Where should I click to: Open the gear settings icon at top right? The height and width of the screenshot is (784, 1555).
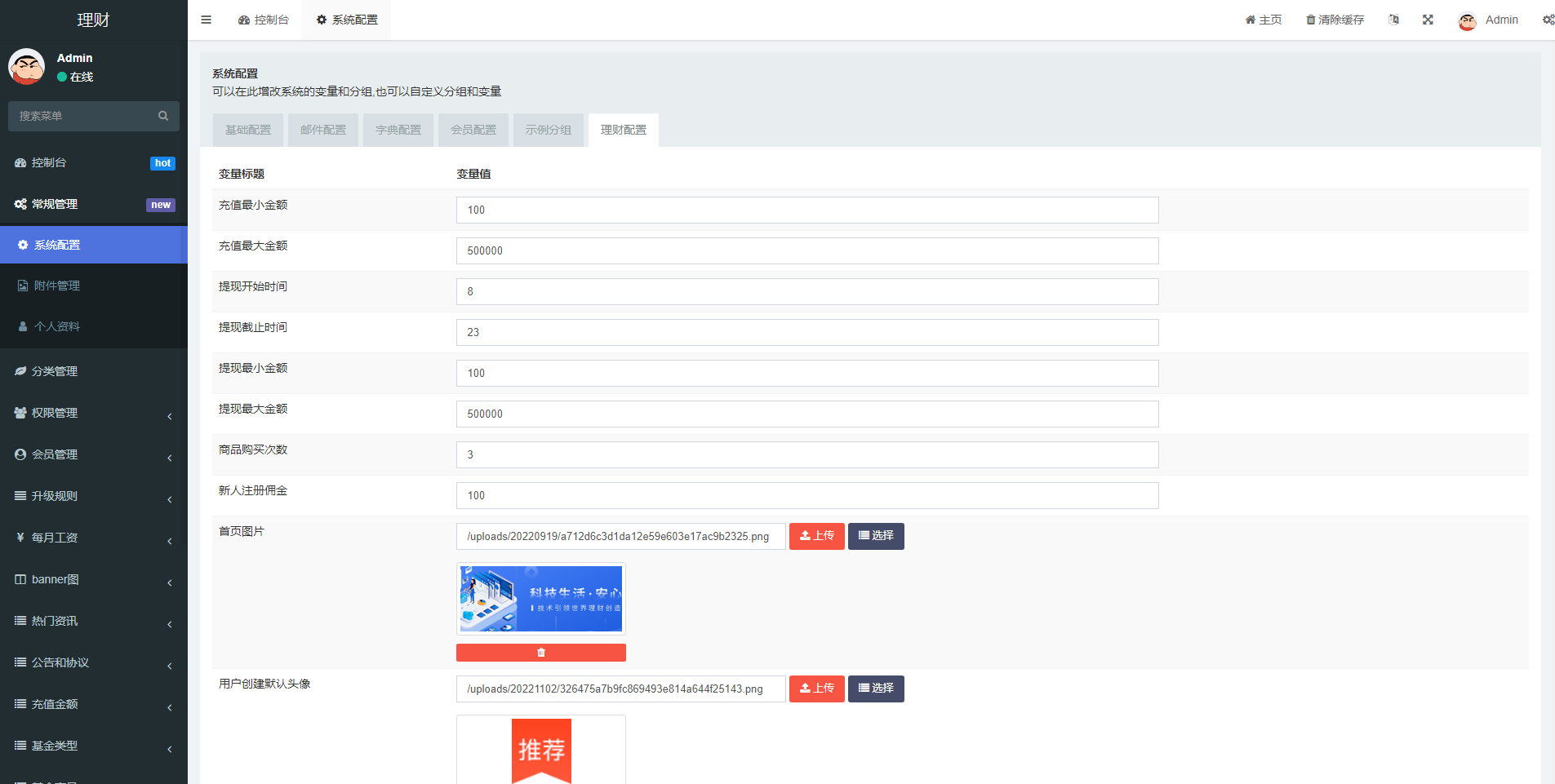point(1548,20)
